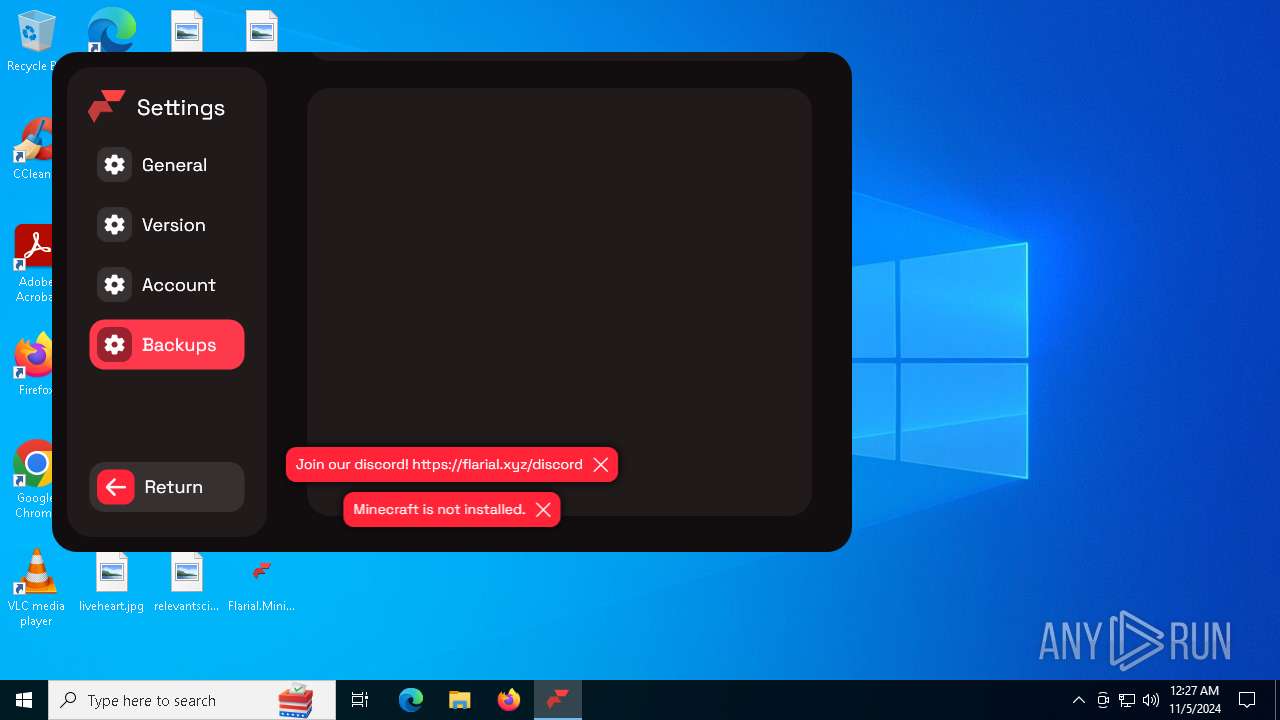Launch Firefox from the taskbar

[x=509, y=700]
